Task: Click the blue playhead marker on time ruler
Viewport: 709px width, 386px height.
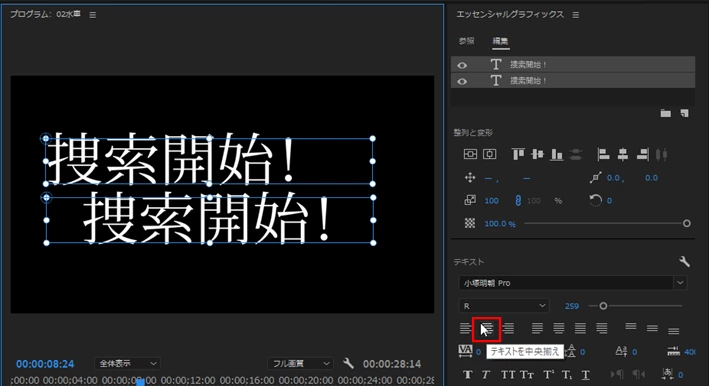Action: tap(141, 382)
